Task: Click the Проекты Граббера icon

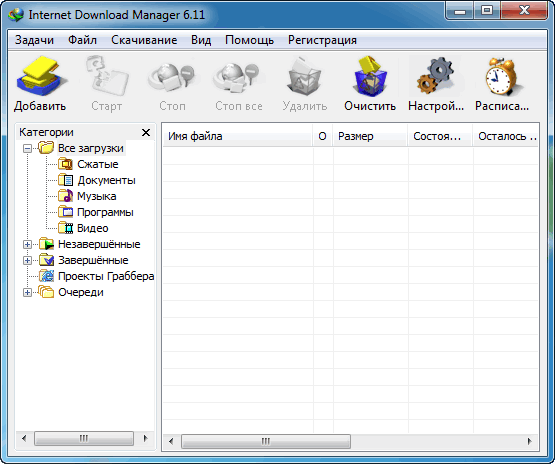Action: pyautogui.click(x=46, y=276)
